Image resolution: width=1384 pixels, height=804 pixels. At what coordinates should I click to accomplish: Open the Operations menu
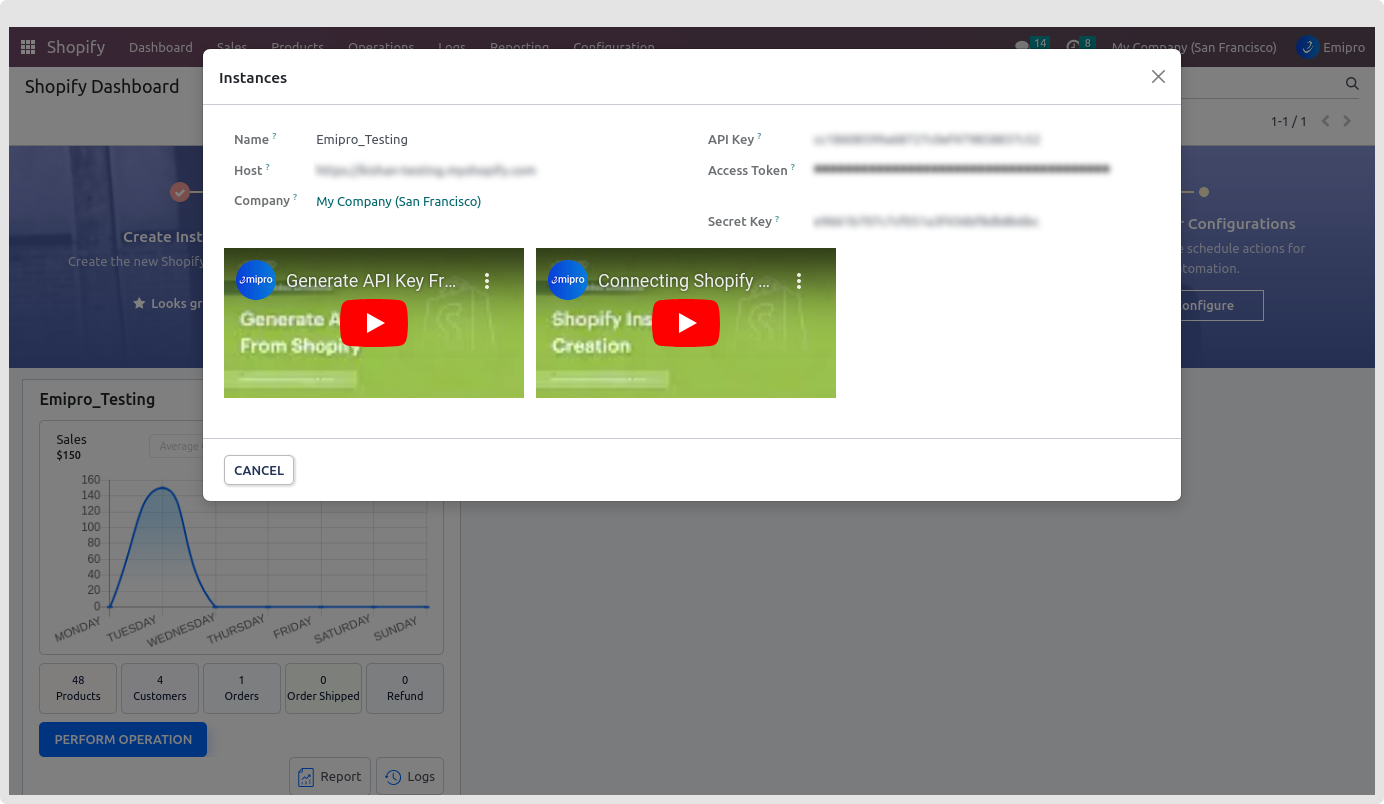381,46
